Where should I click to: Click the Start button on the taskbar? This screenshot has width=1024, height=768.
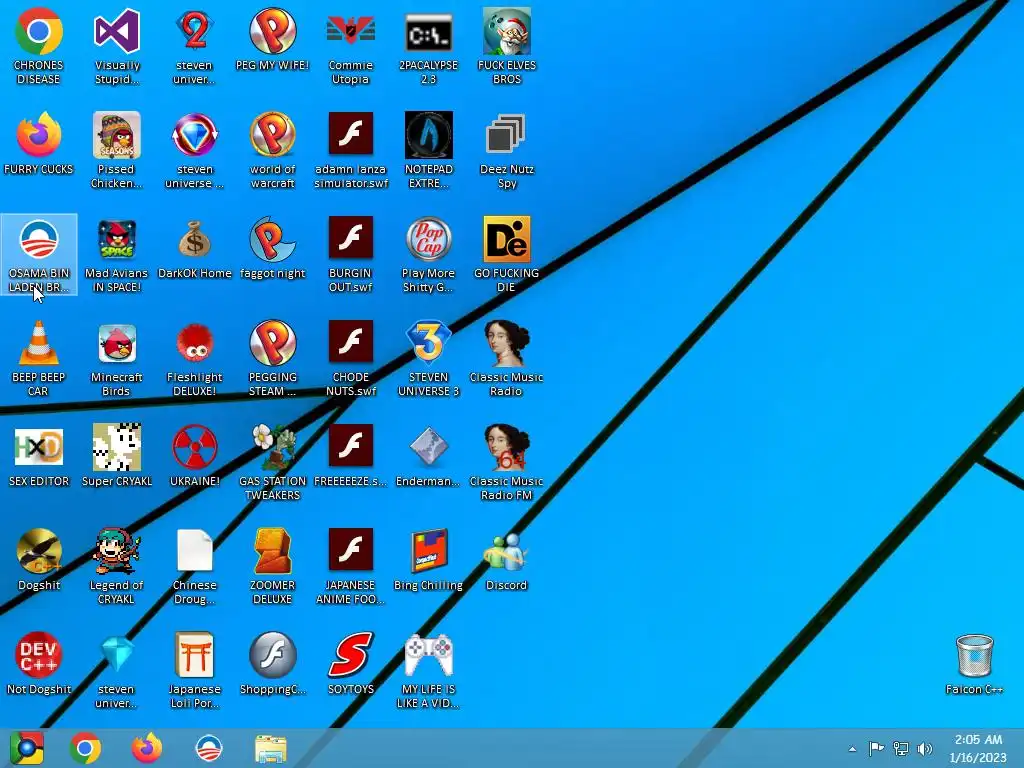pos(27,748)
